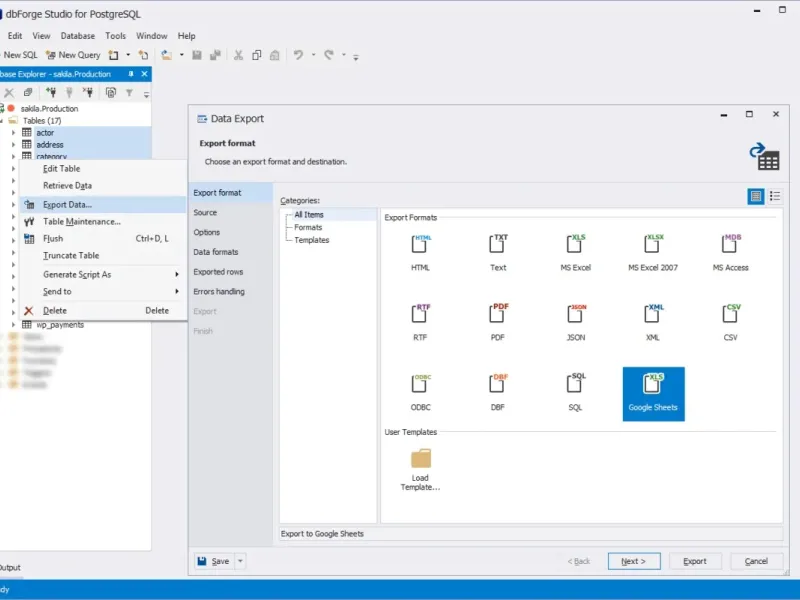The height and width of the screenshot is (600, 800).
Task: Click the Cut scissors toolbar icon
Action: coord(238,55)
